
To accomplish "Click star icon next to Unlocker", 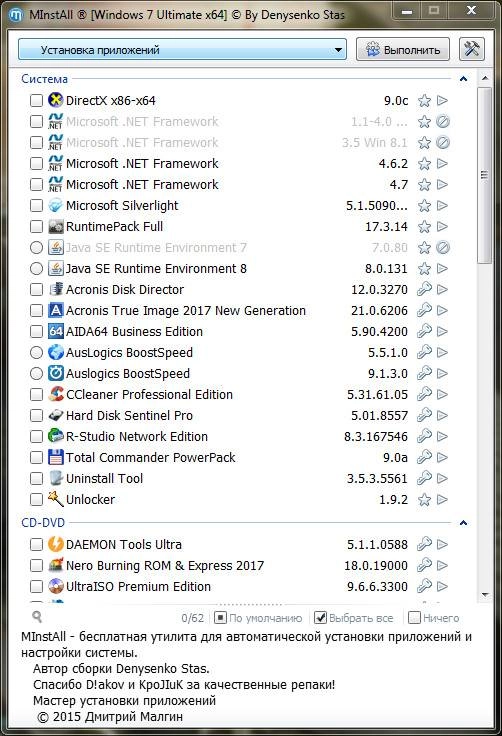I will 425,499.
